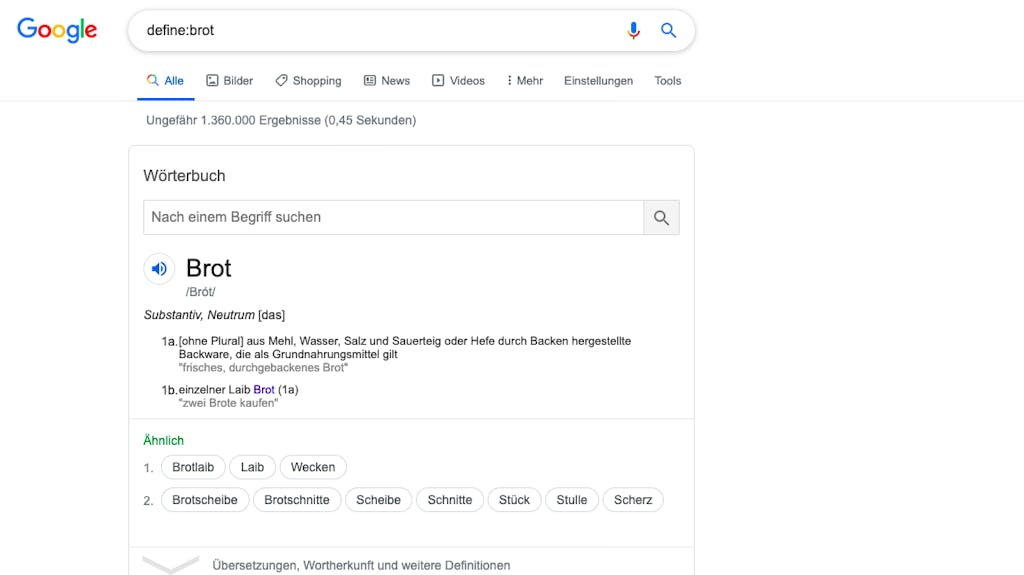
Task: Choose the Brotschnitte synonym chip
Action: point(296,500)
